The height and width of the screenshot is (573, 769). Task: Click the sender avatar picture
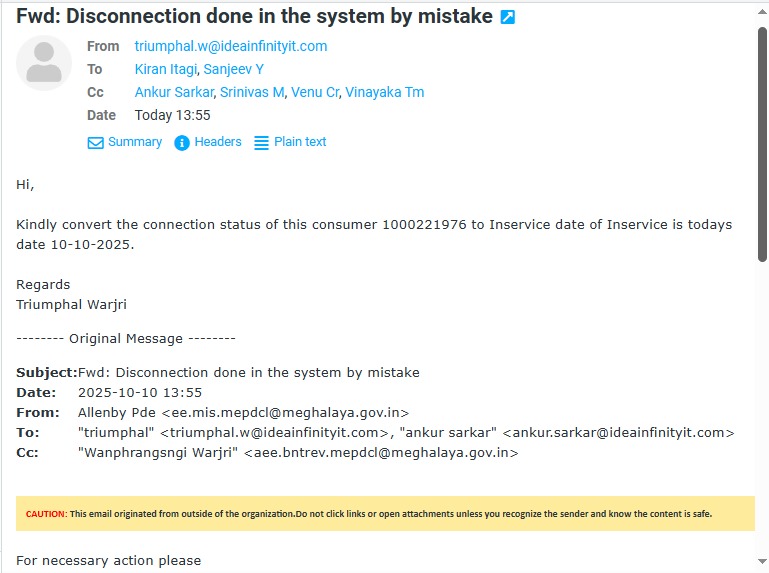(44, 63)
